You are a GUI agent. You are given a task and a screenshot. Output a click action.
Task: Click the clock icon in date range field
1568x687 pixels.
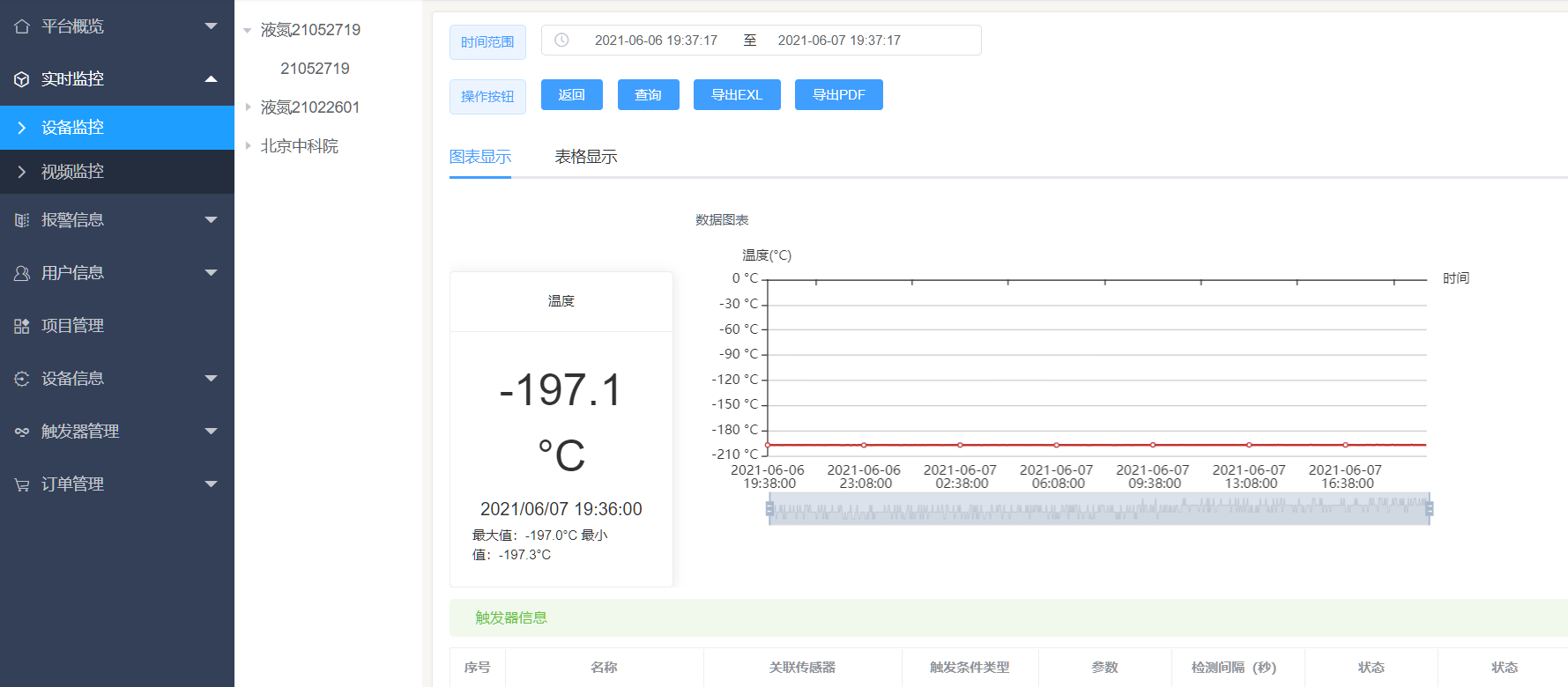[561, 41]
